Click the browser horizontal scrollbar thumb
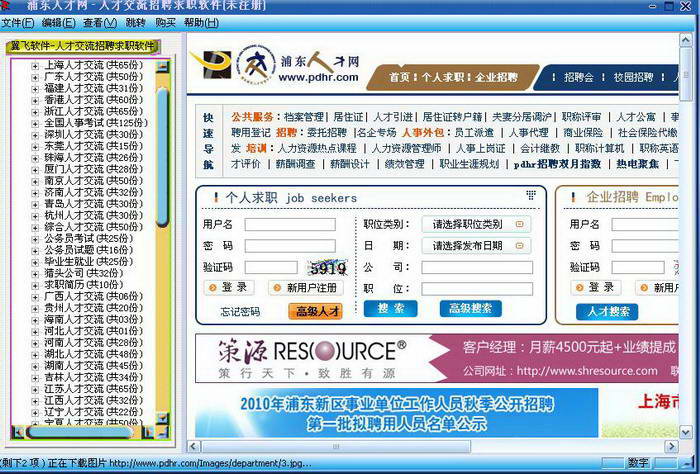Viewport: 700px width, 474px height. pyautogui.click(x=336, y=446)
